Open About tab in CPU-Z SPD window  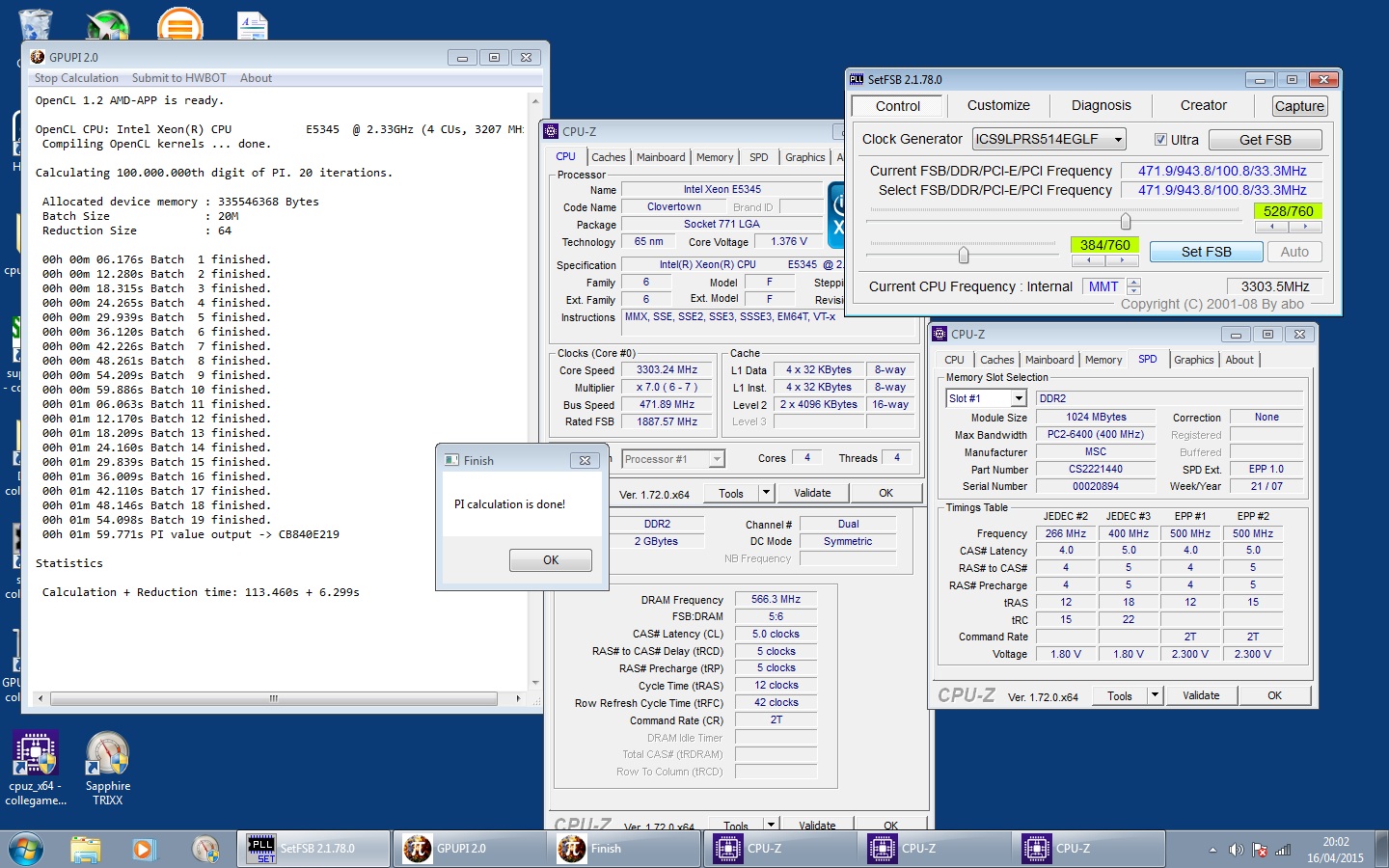(1239, 360)
